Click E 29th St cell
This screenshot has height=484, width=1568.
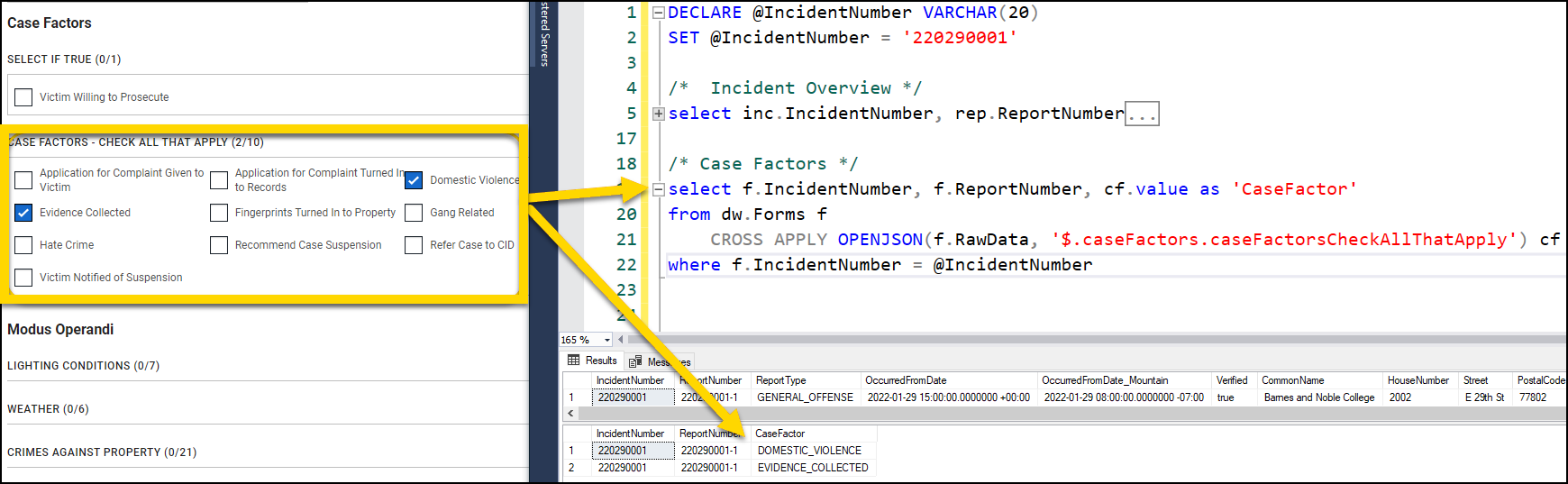pyautogui.click(x=1485, y=397)
